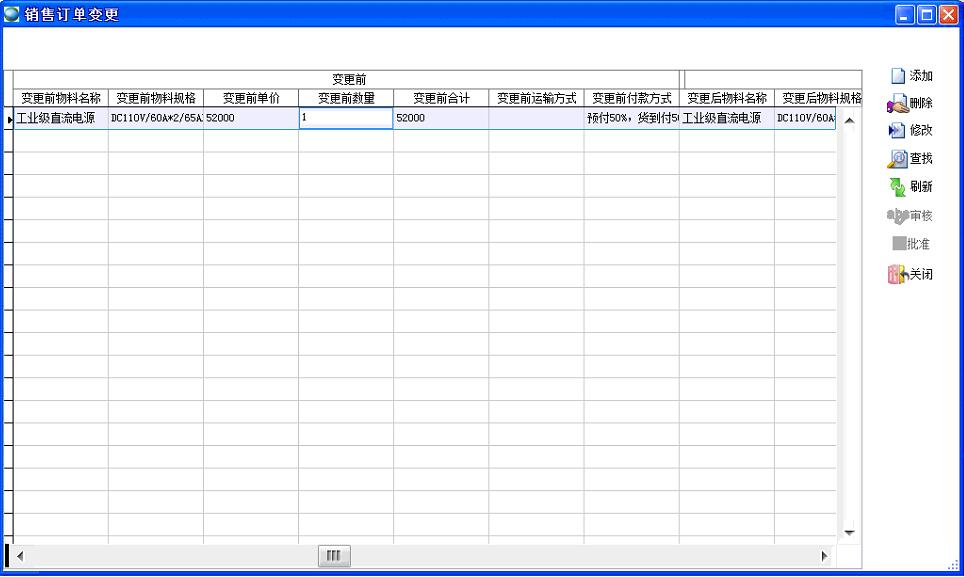
Task: Click the 删除 (Delete) icon
Action: tap(898, 103)
